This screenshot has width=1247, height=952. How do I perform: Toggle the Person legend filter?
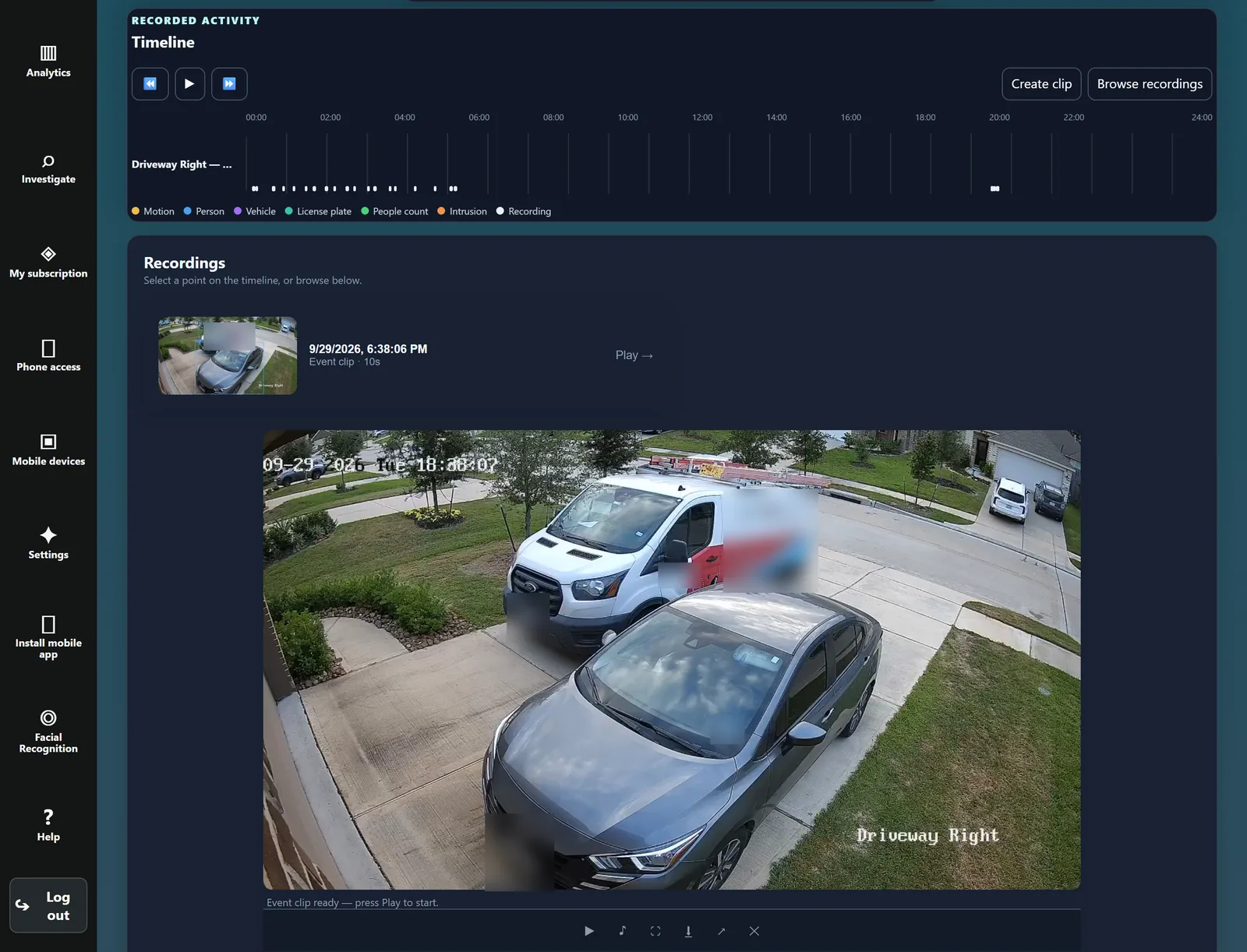click(204, 211)
